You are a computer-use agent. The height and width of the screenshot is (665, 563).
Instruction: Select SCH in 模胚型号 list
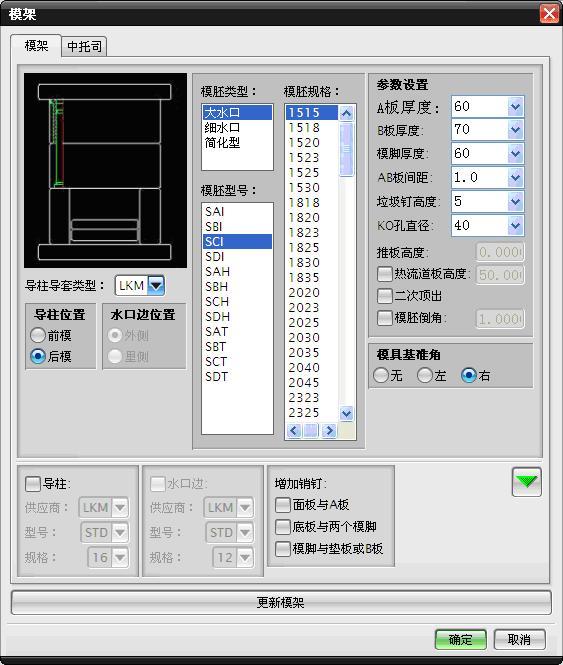coord(237,302)
